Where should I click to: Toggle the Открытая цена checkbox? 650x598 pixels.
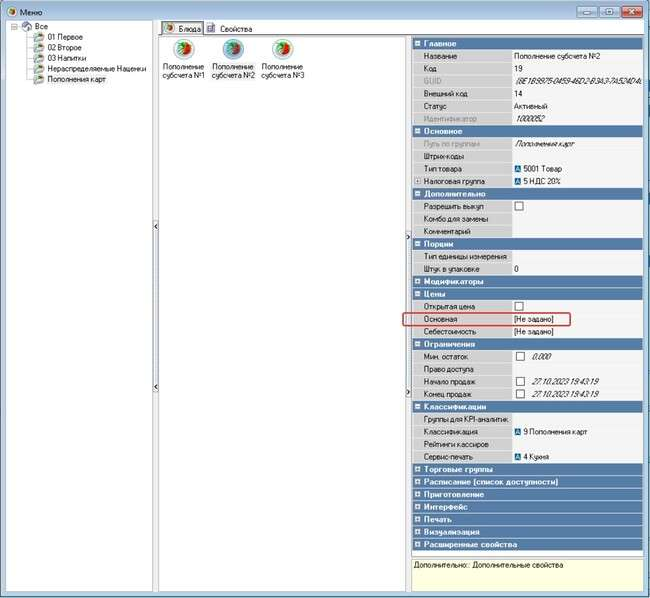519,306
